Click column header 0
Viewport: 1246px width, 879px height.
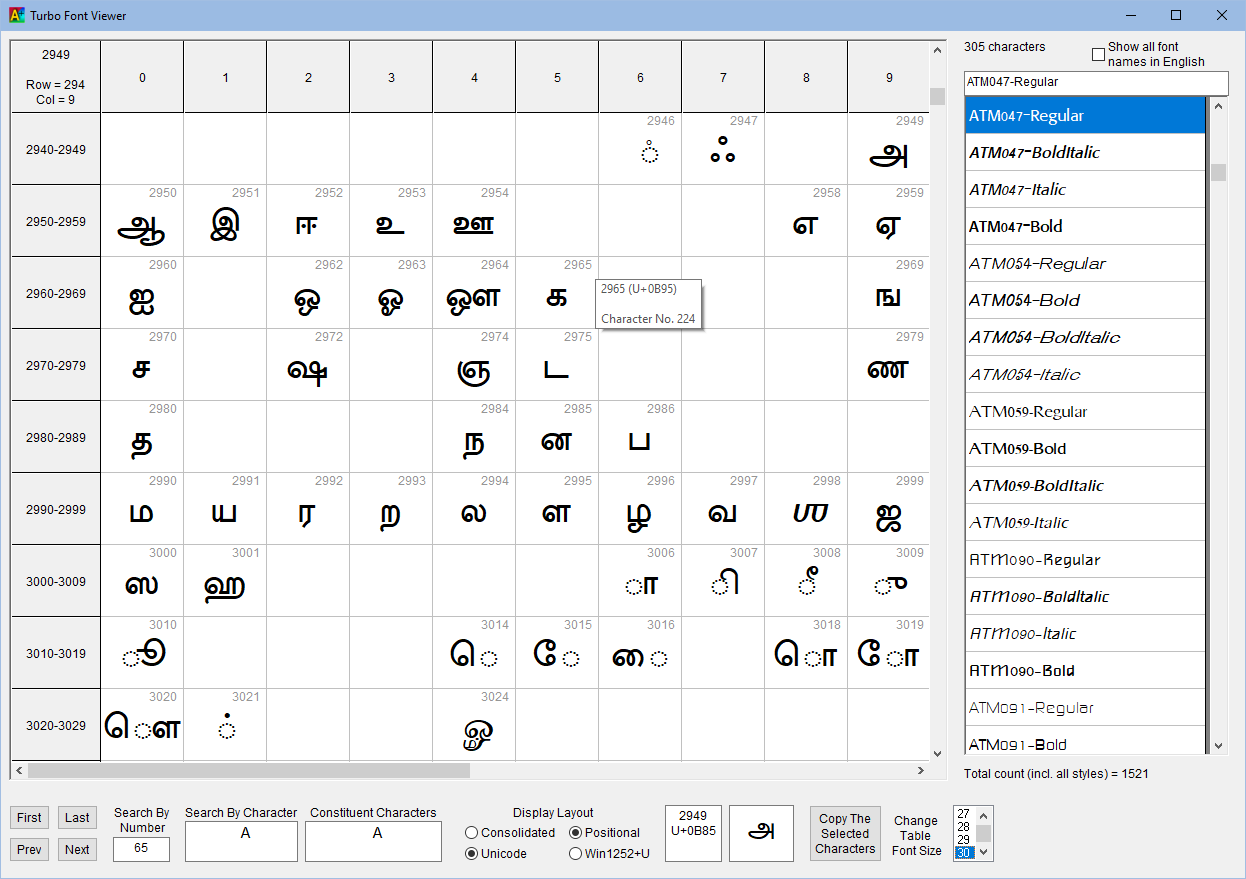[142, 77]
